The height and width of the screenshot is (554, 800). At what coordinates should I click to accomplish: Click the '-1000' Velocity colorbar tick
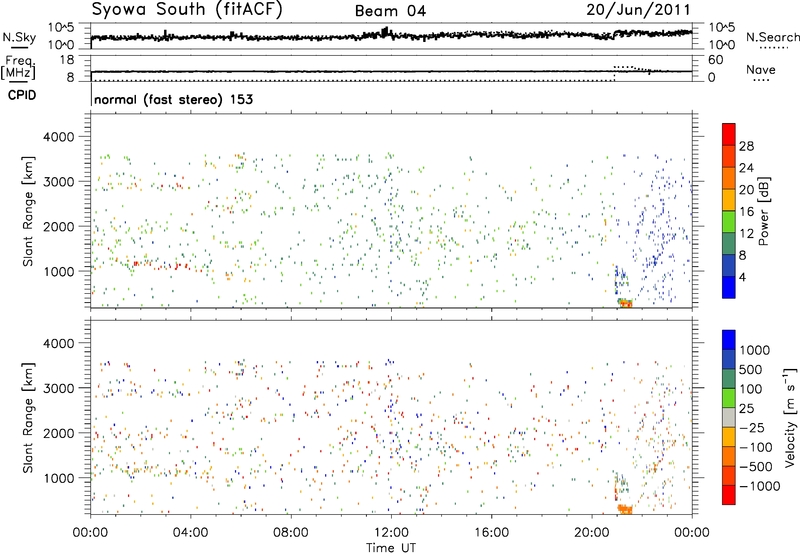pos(759,486)
